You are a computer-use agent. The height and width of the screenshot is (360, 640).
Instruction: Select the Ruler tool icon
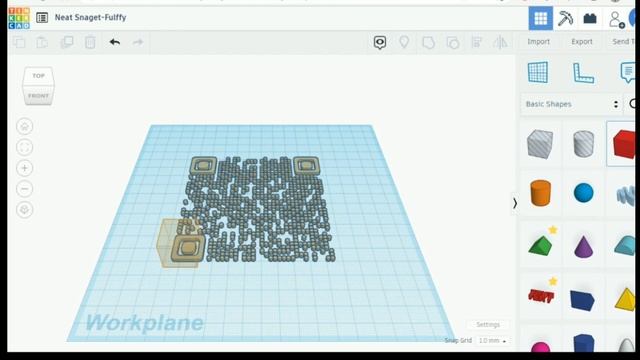pos(583,73)
